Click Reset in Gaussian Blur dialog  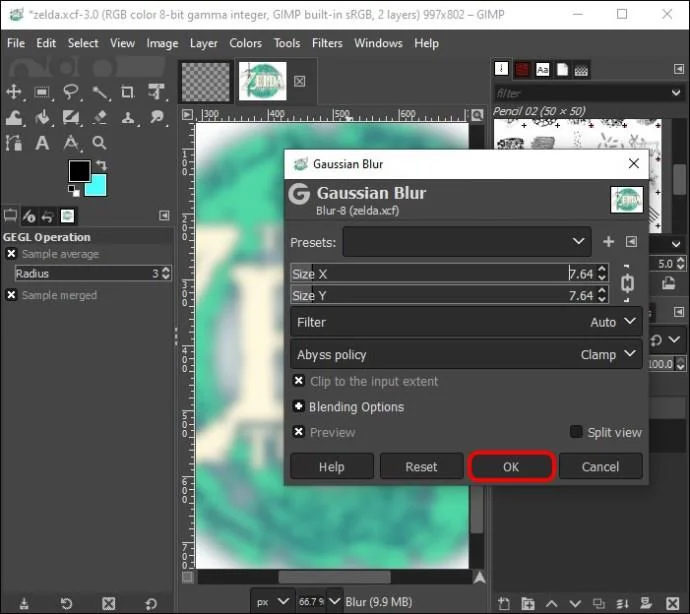point(421,467)
